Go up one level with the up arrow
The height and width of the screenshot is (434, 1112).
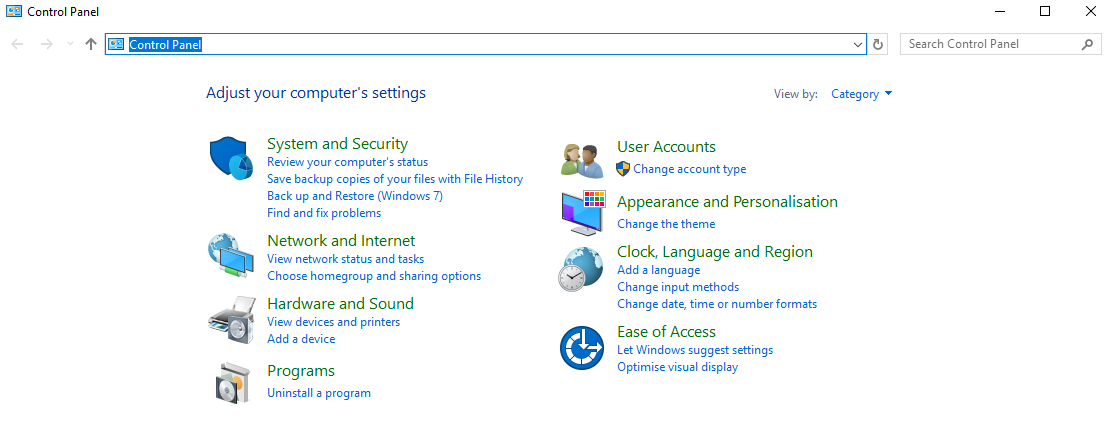(90, 44)
